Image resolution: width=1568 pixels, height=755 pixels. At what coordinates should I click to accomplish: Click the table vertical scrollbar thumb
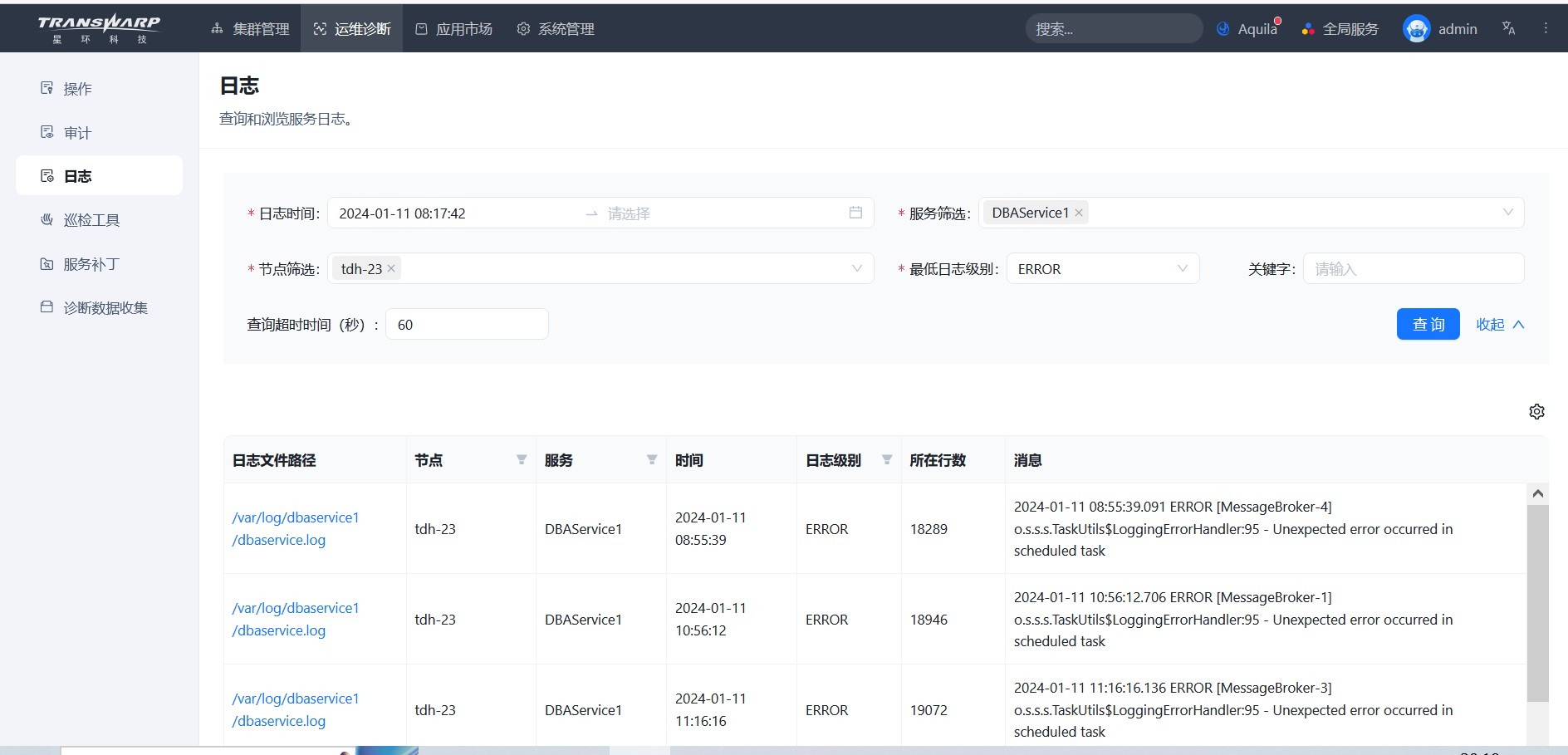(1537, 603)
